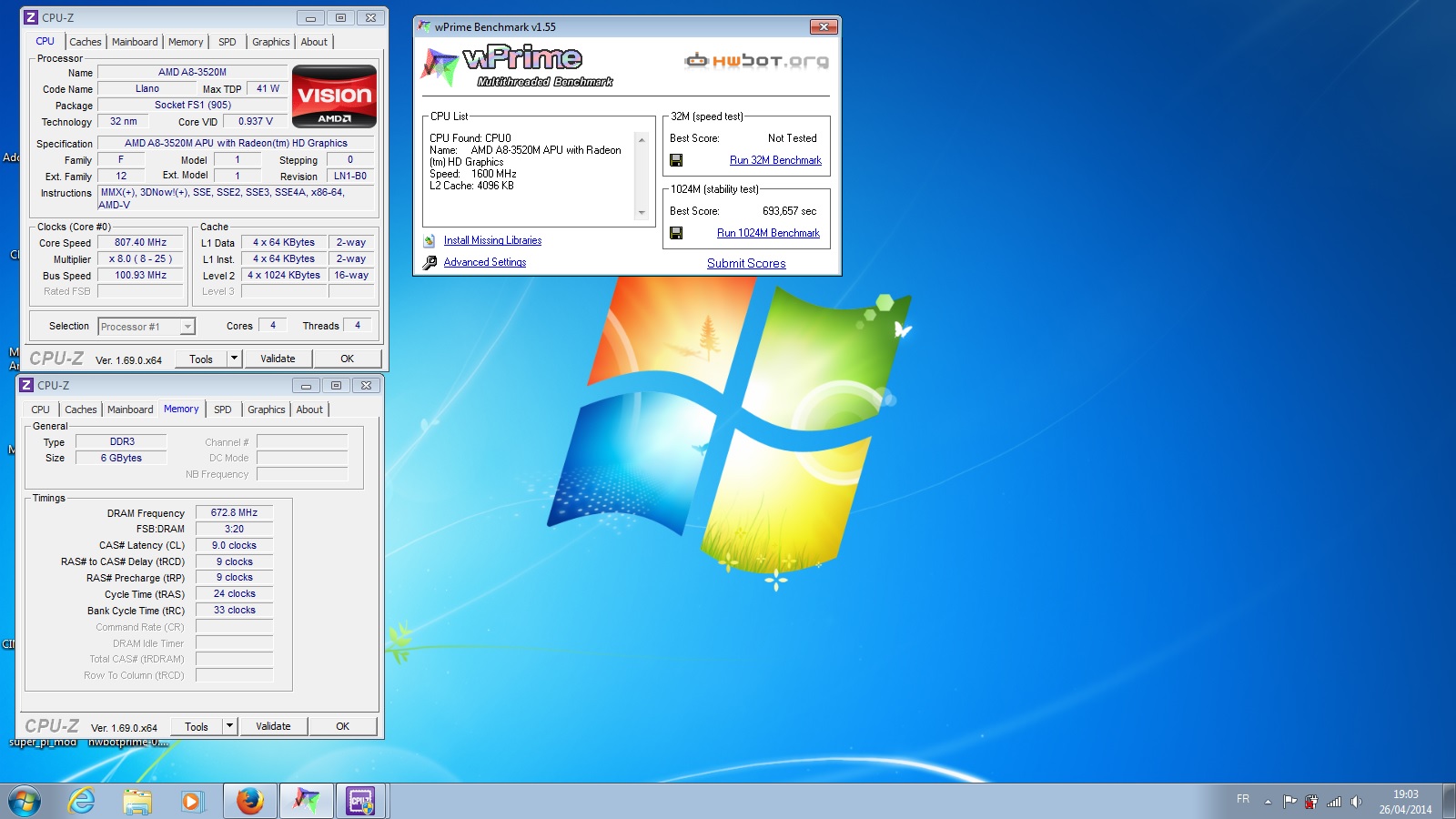
Task: Switch to Caches tab in the top CPU-Z
Action: click(x=86, y=42)
